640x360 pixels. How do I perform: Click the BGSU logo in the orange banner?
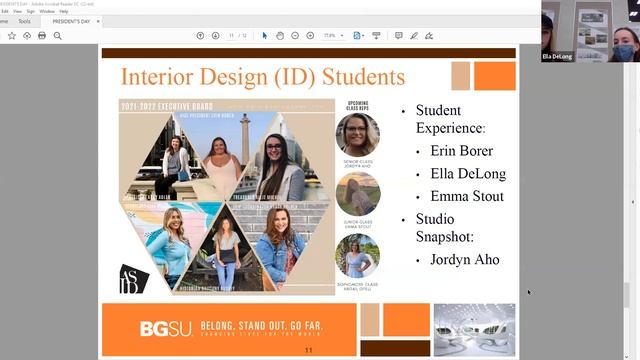pos(166,329)
